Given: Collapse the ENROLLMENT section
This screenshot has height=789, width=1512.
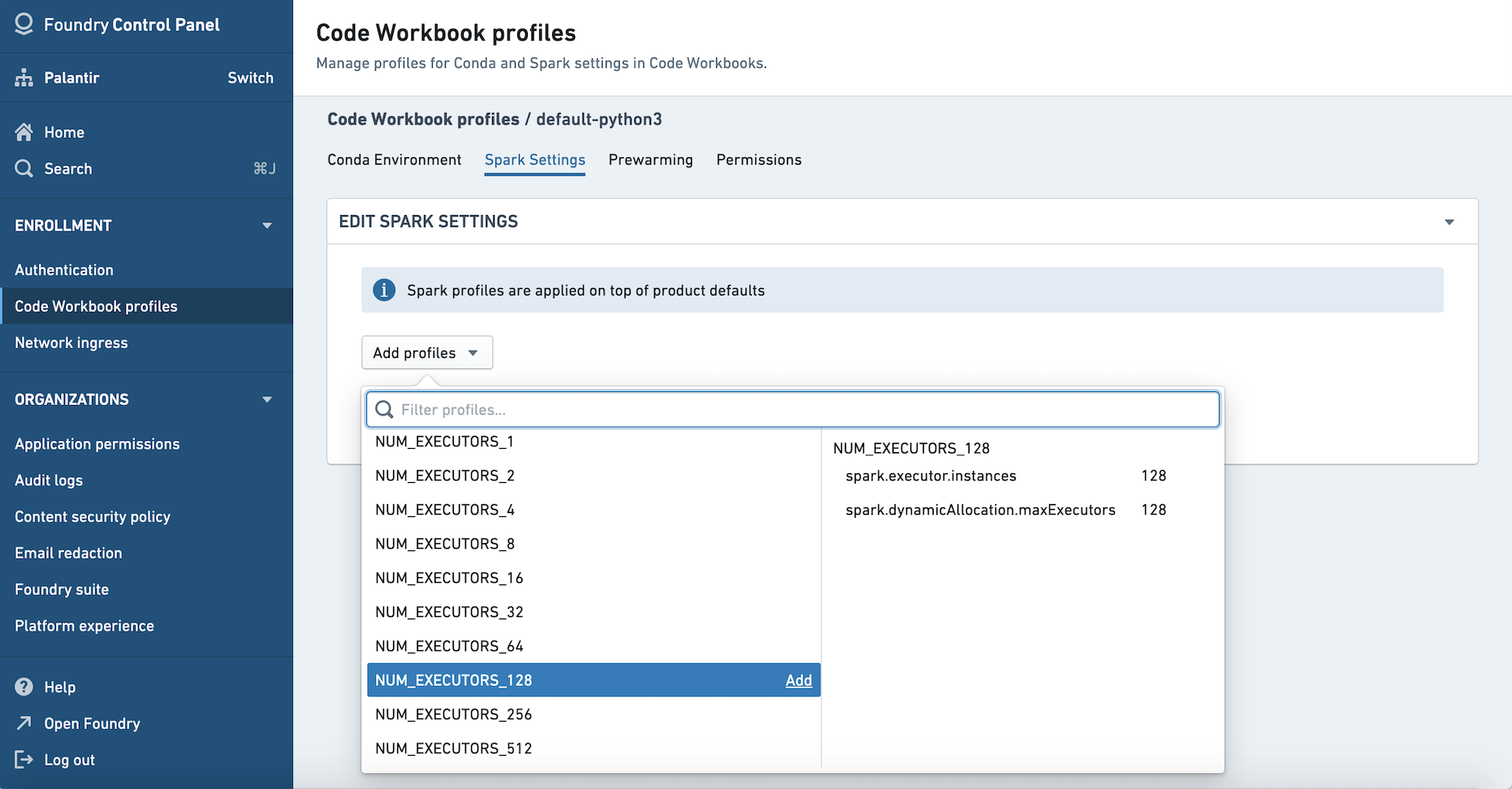Looking at the screenshot, I should point(267,226).
